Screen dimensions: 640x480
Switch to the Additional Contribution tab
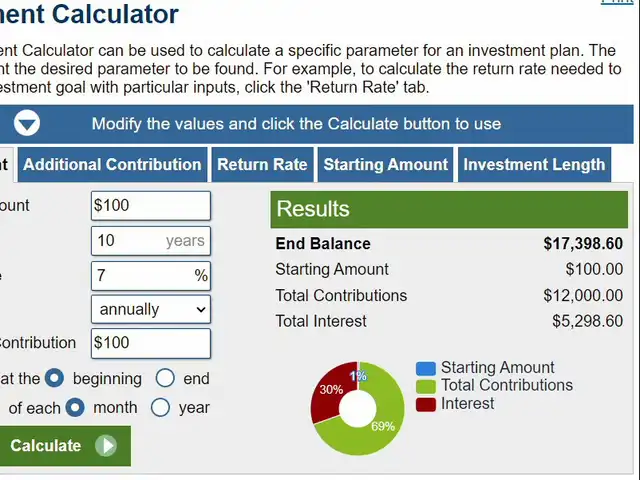pyautogui.click(x=112, y=164)
